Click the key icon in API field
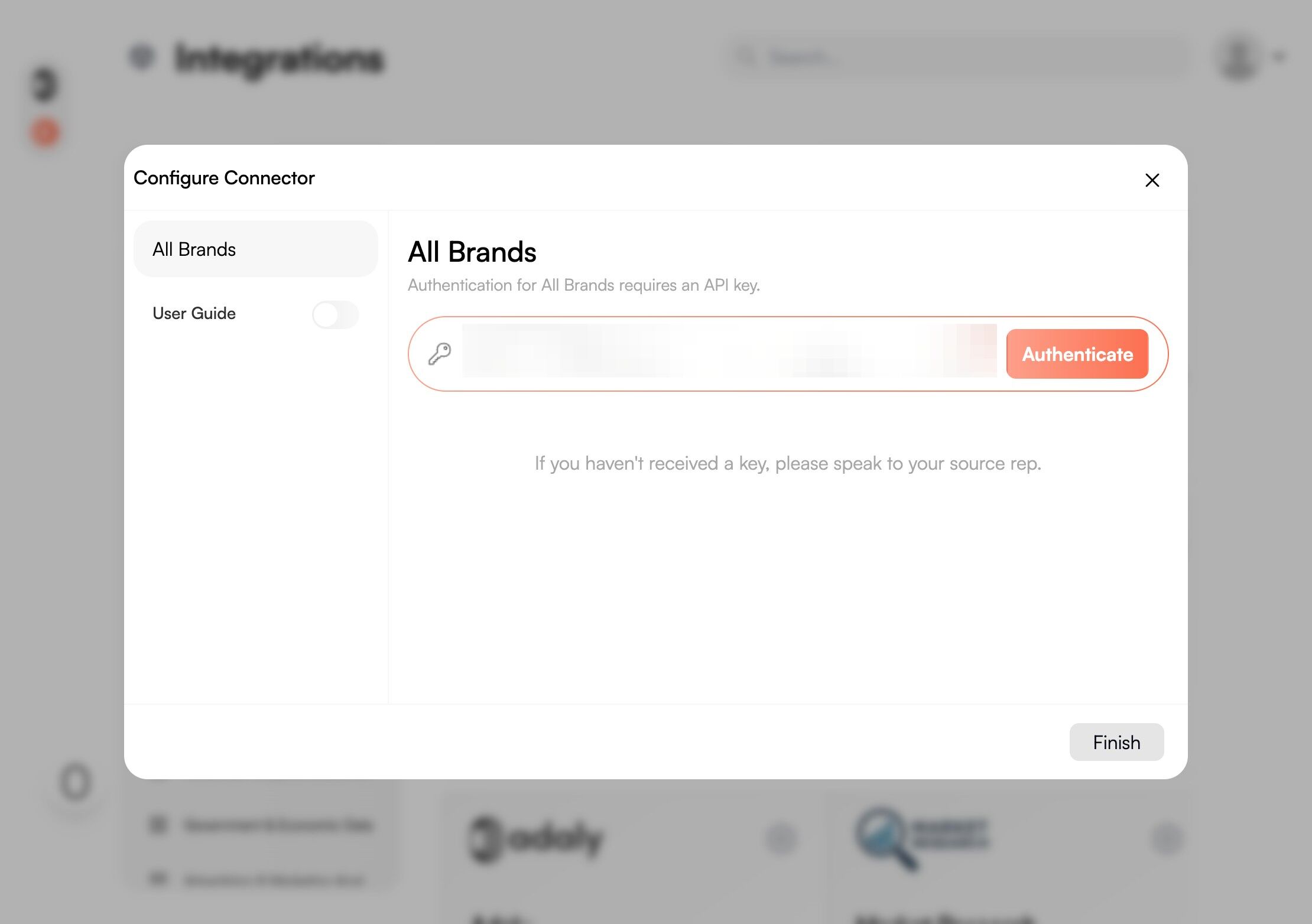 (440, 354)
